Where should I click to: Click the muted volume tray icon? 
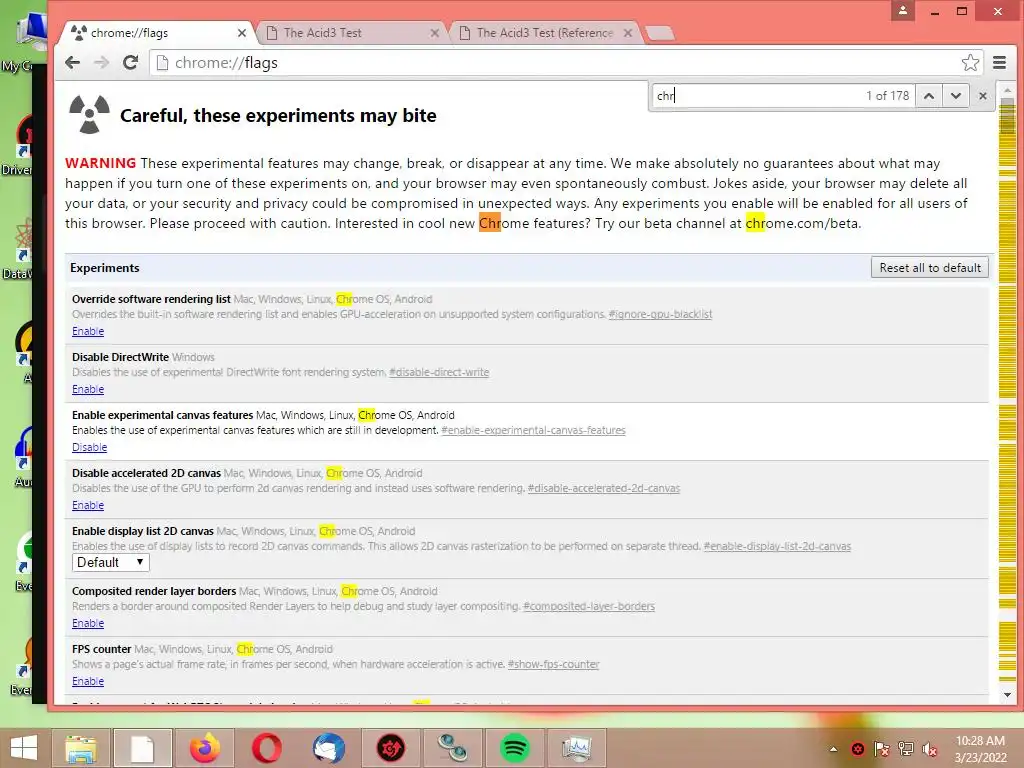(x=930, y=749)
